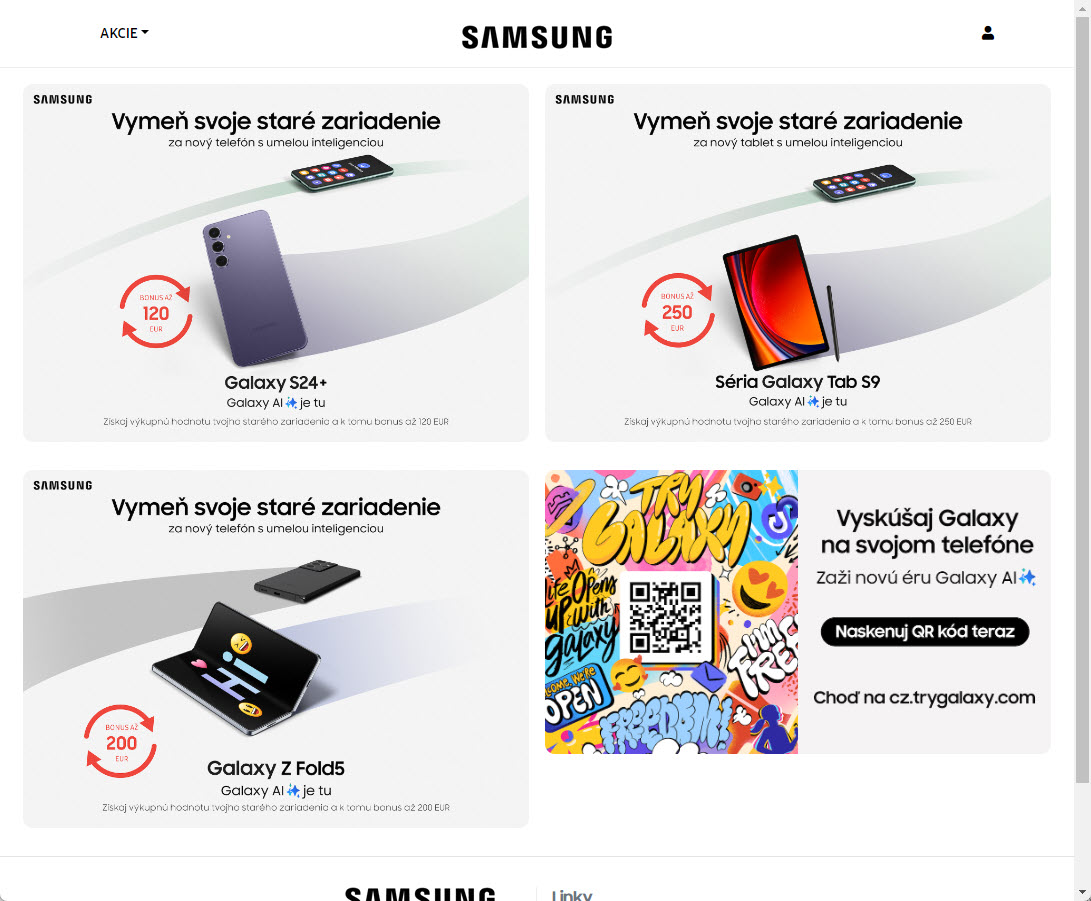1091x901 pixels.
Task: Open the Galaxy Z Fold5 trade-in banner
Action: 276,648
